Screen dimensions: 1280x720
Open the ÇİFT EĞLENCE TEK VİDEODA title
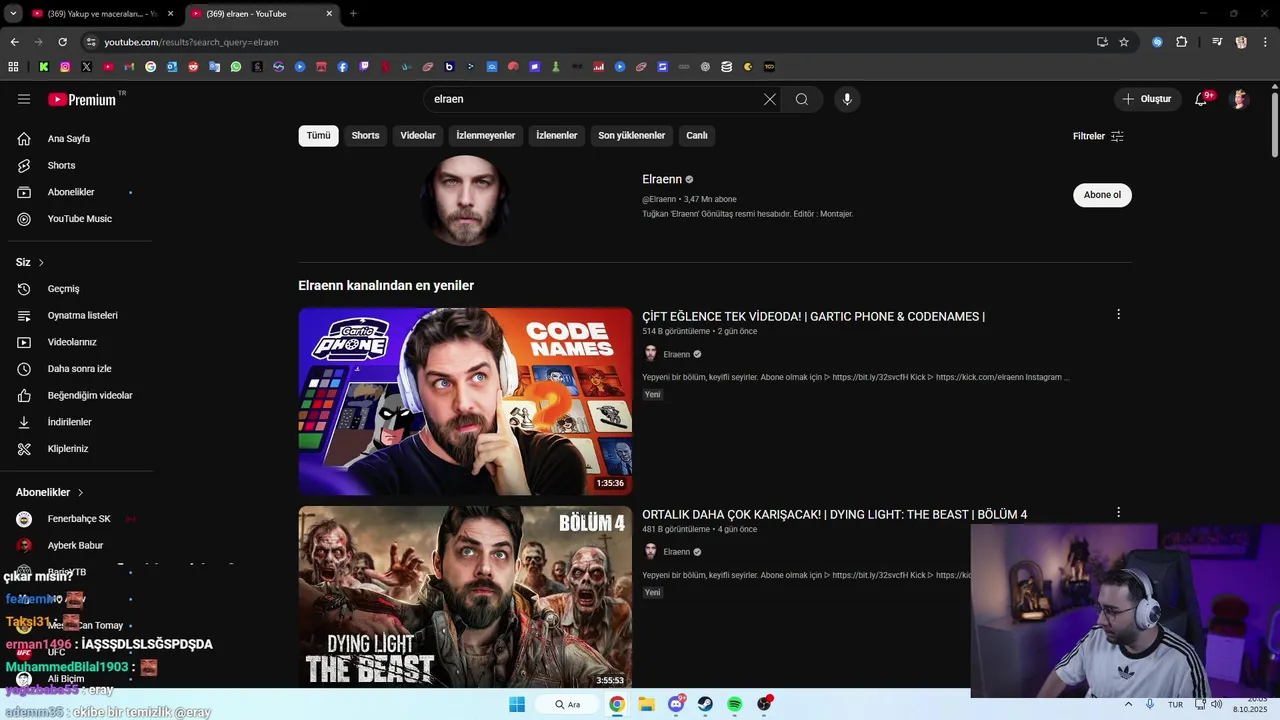[x=813, y=317]
